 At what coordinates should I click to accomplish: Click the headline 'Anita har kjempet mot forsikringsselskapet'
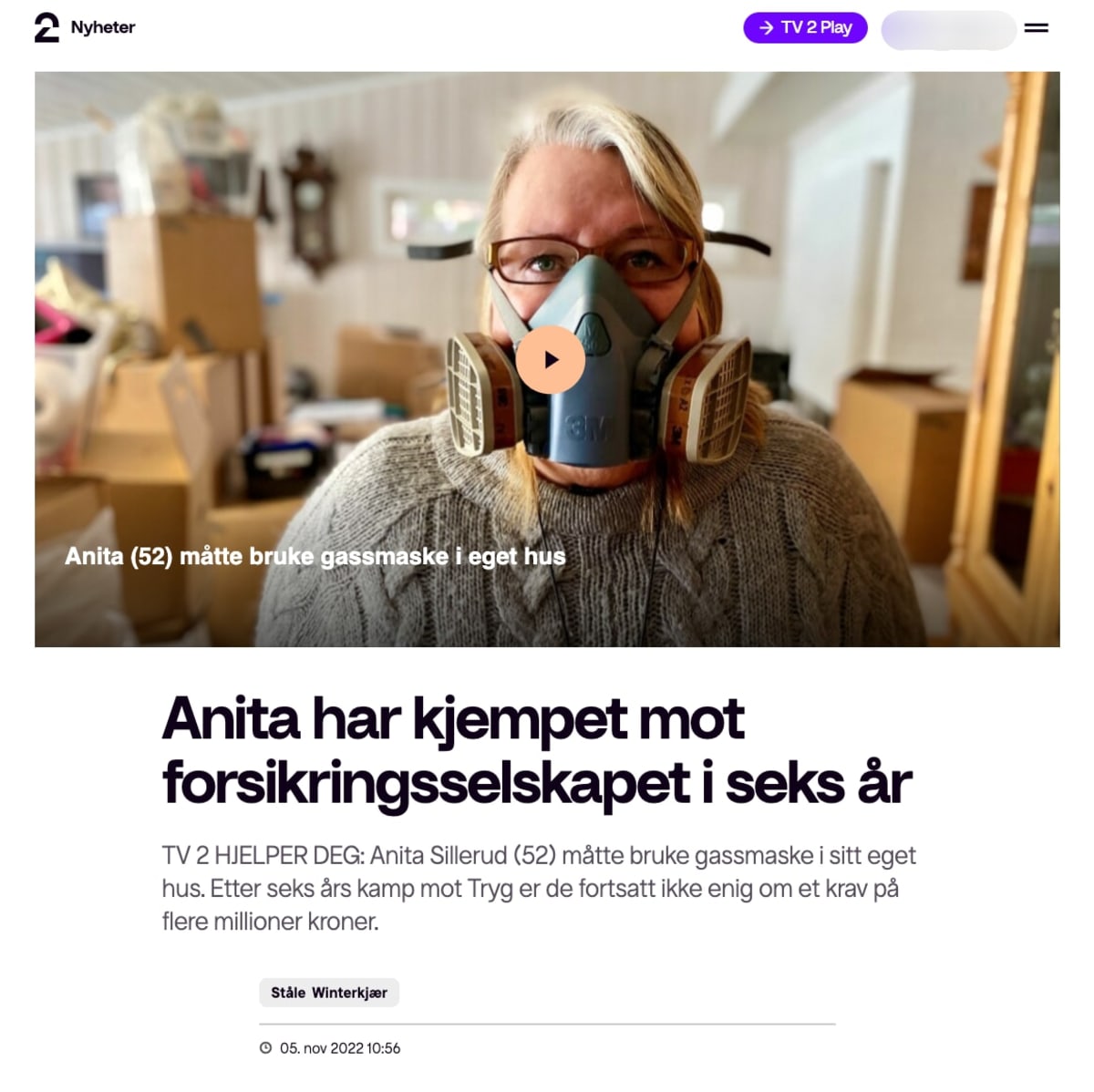[x=537, y=751]
